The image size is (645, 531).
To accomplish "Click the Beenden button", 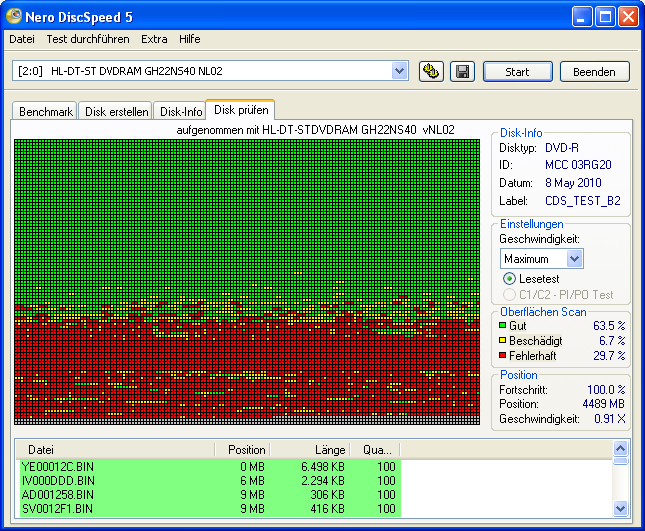I will pyautogui.click(x=594, y=72).
